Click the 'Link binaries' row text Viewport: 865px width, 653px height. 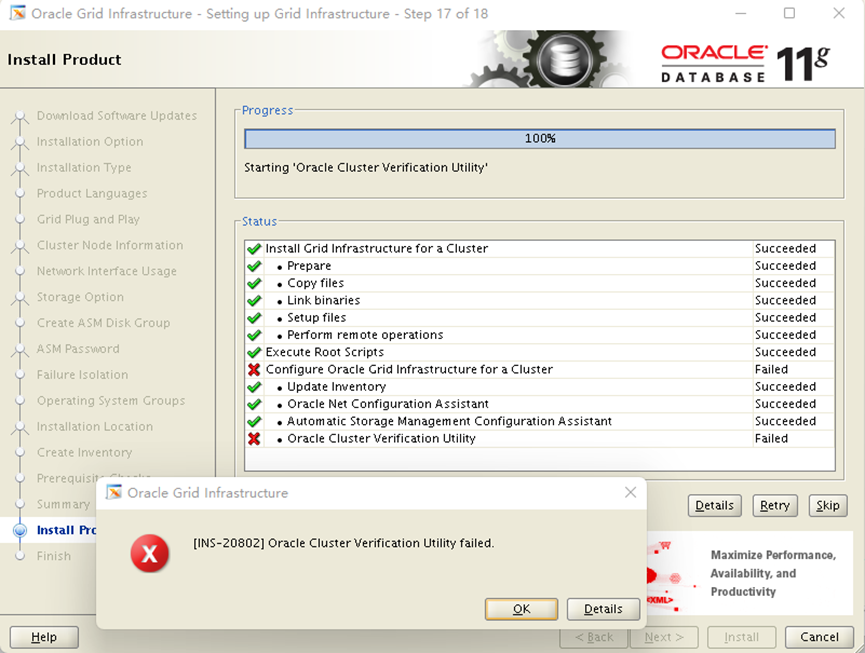coord(323,301)
